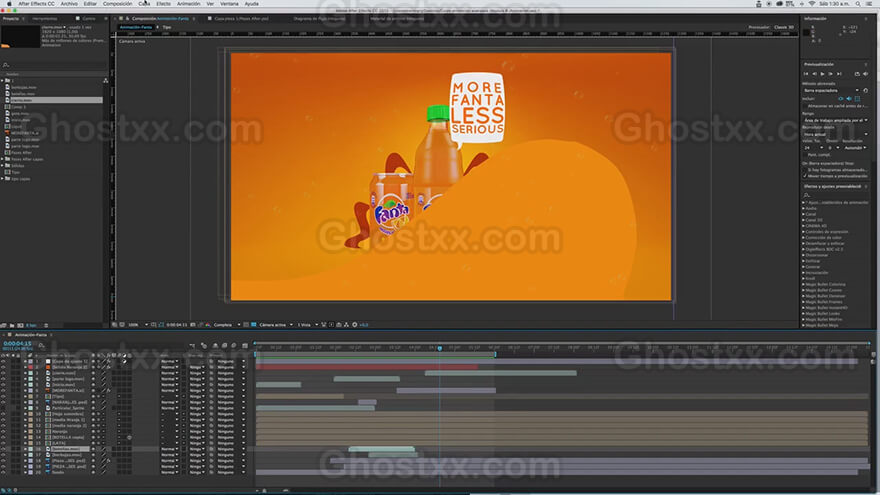Image resolution: width=880 pixels, height=495 pixels.
Task: Toggle draft 3D icon in timeline
Action: [204, 345]
